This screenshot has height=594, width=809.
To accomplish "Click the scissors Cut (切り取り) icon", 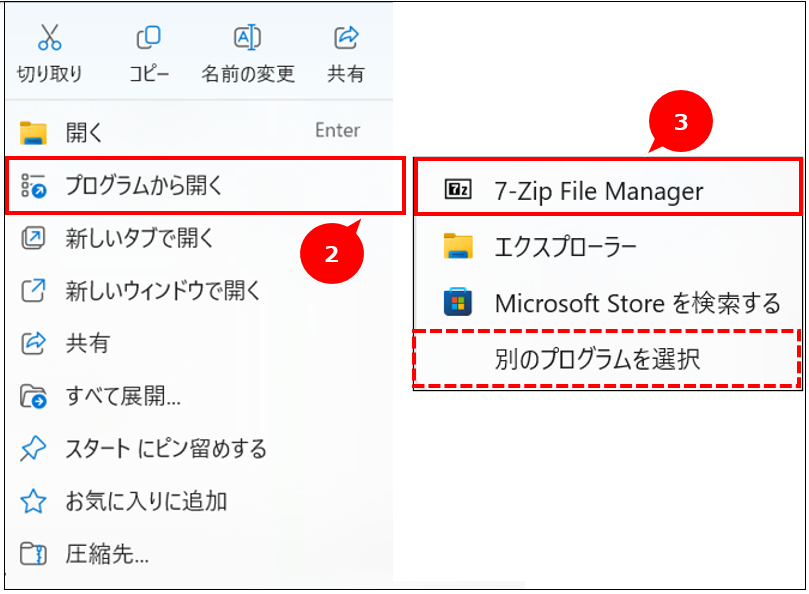I will click(50, 37).
